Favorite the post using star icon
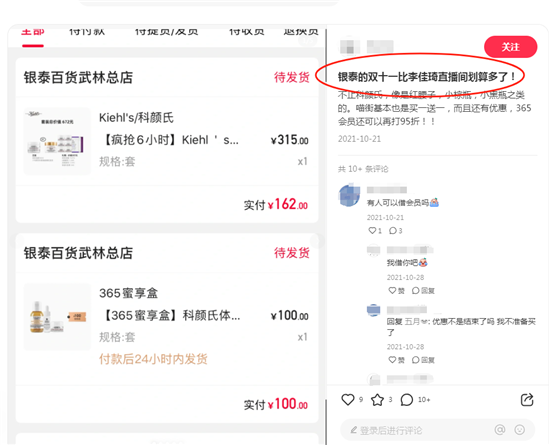550x445 pixels. (377, 399)
